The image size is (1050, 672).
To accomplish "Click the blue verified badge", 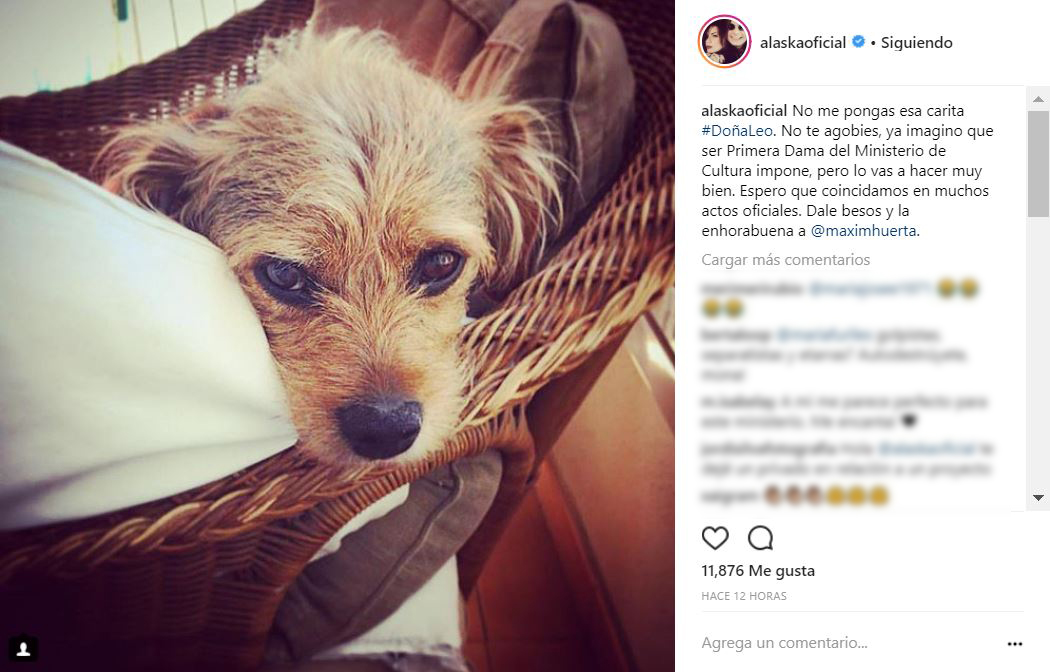I will click(858, 41).
